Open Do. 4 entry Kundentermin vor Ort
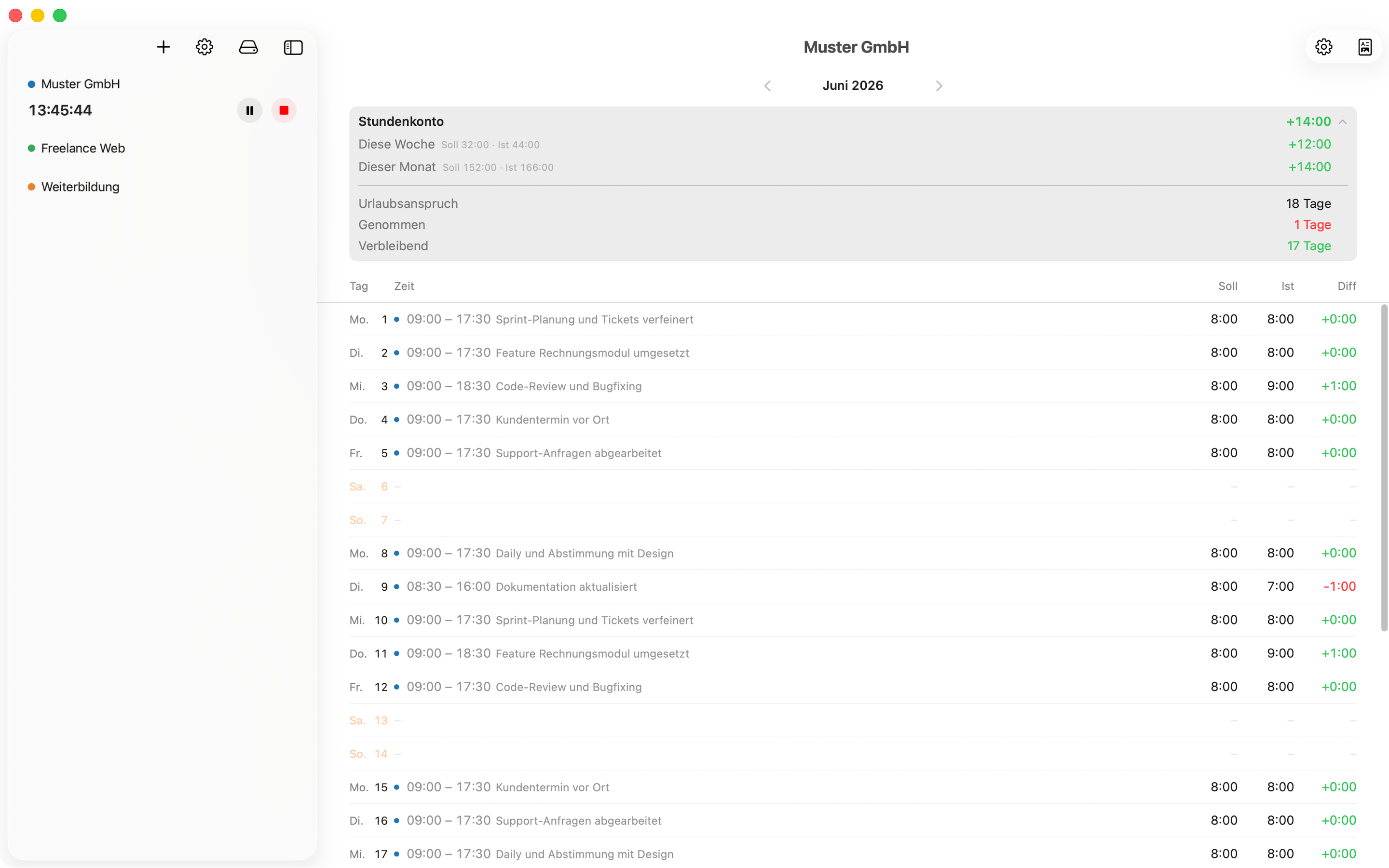Viewport: 1389px width, 868px height. [x=852, y=420]
